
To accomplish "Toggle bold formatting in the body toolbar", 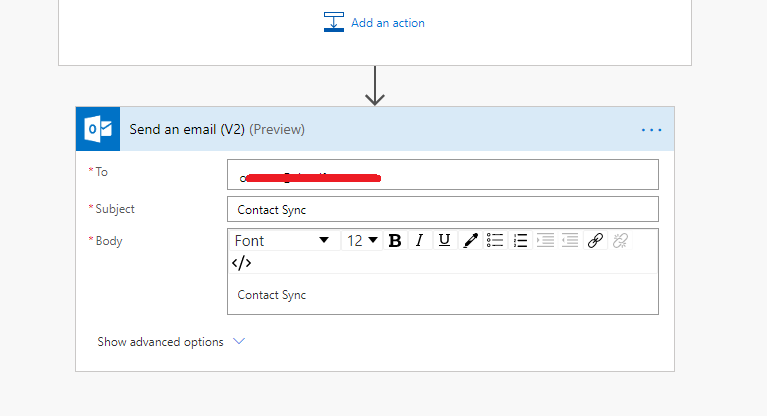I will click(x=395, y=240).
